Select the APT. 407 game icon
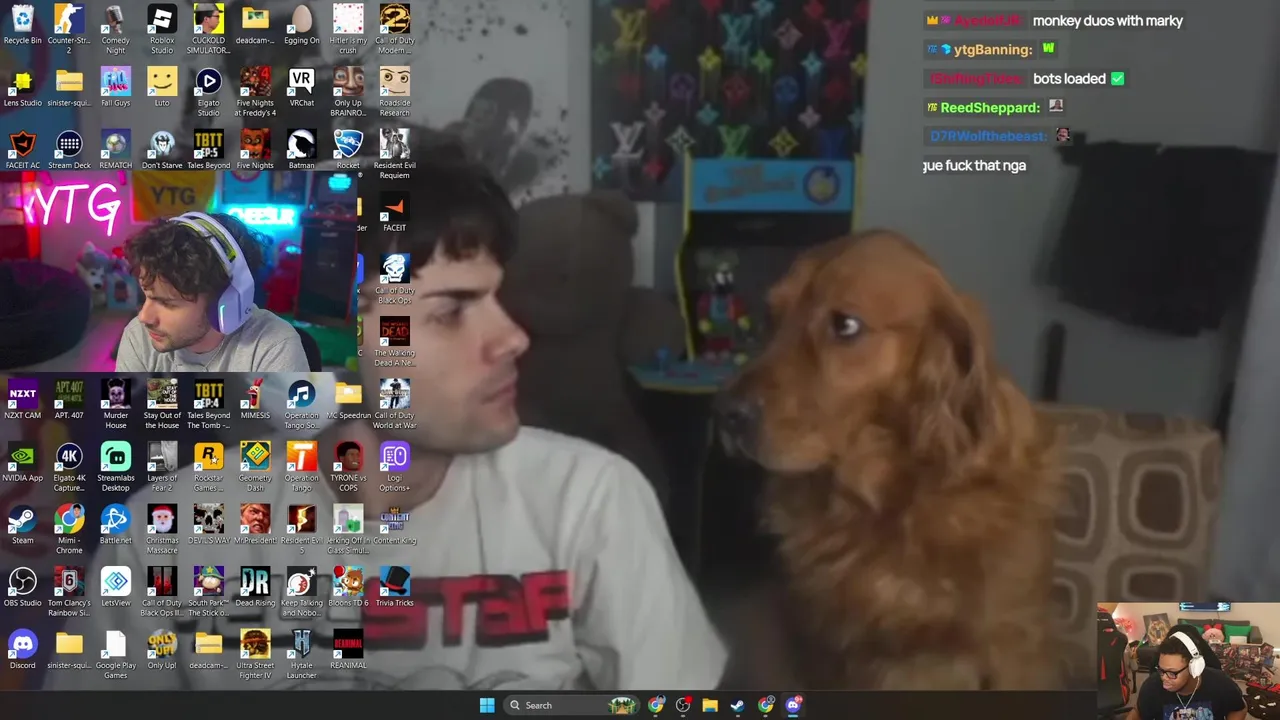1280x720 pixels. point(69,400)
